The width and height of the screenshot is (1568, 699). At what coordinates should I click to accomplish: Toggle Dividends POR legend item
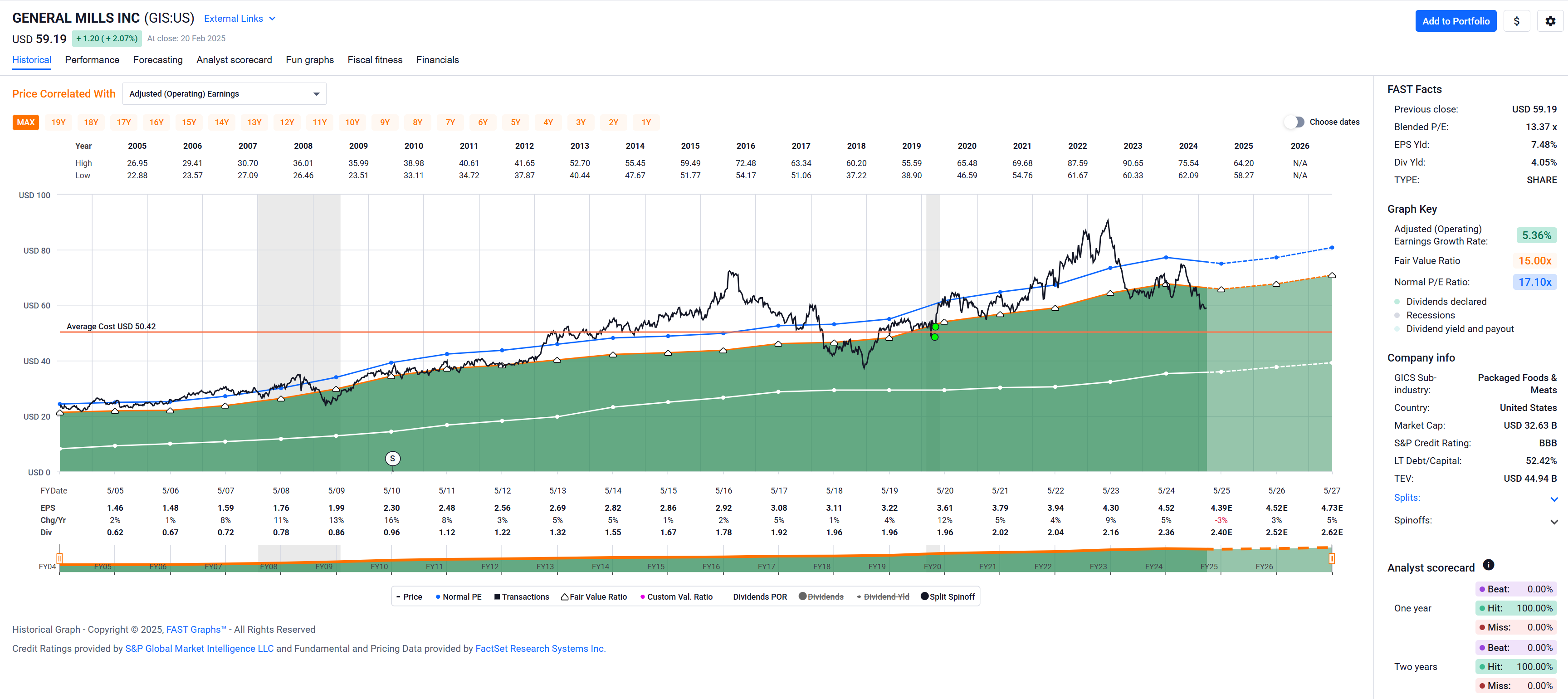[x=760, y=596]
